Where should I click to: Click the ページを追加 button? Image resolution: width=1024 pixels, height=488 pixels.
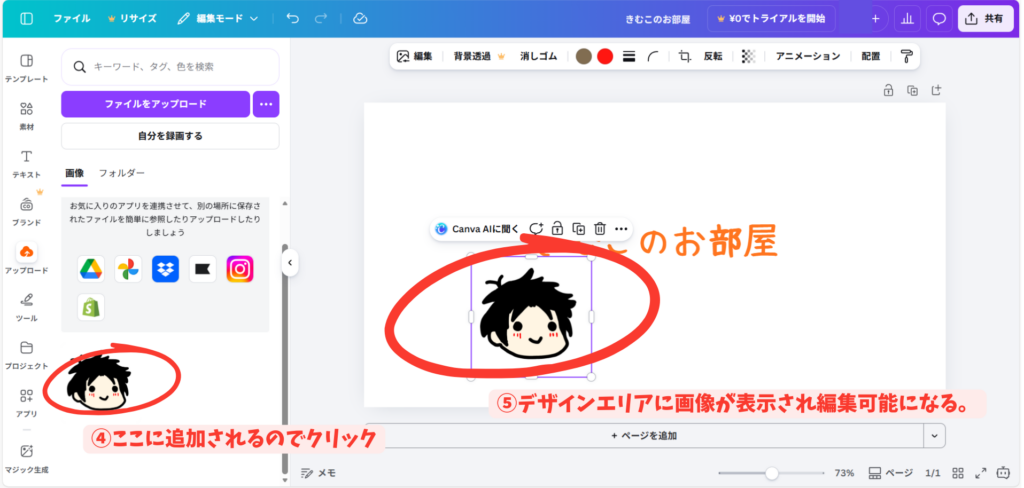[644, 435]
